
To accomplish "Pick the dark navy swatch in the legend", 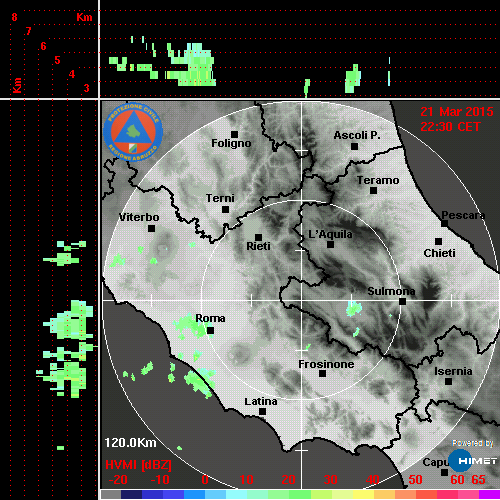I will [131, 494].
